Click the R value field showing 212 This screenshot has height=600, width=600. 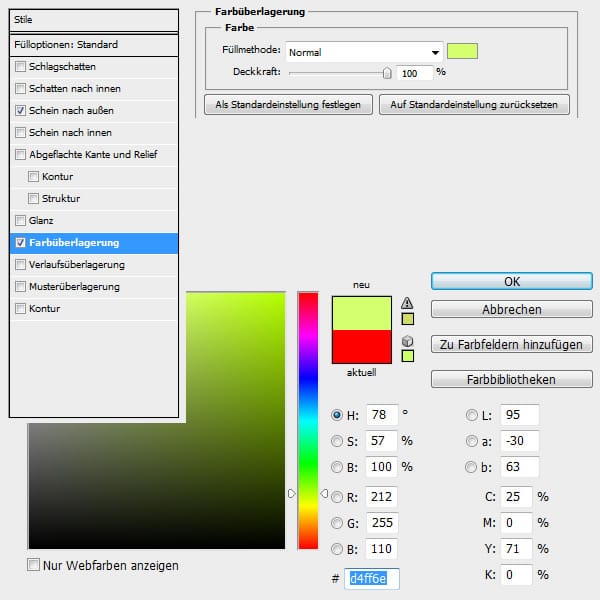pos(382,497)
